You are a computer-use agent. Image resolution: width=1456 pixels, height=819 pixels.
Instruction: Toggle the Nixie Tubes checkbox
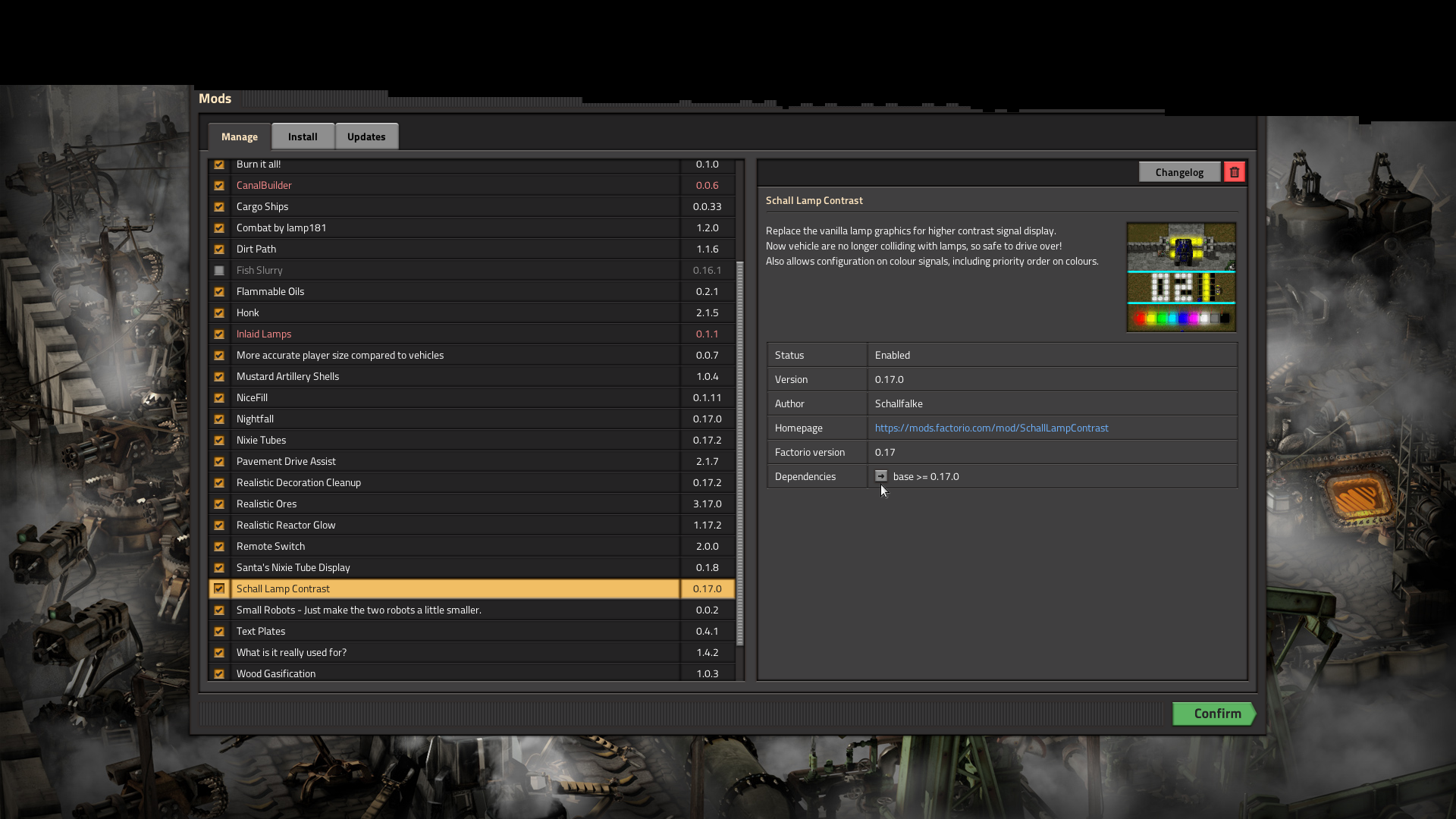(219, 441)
